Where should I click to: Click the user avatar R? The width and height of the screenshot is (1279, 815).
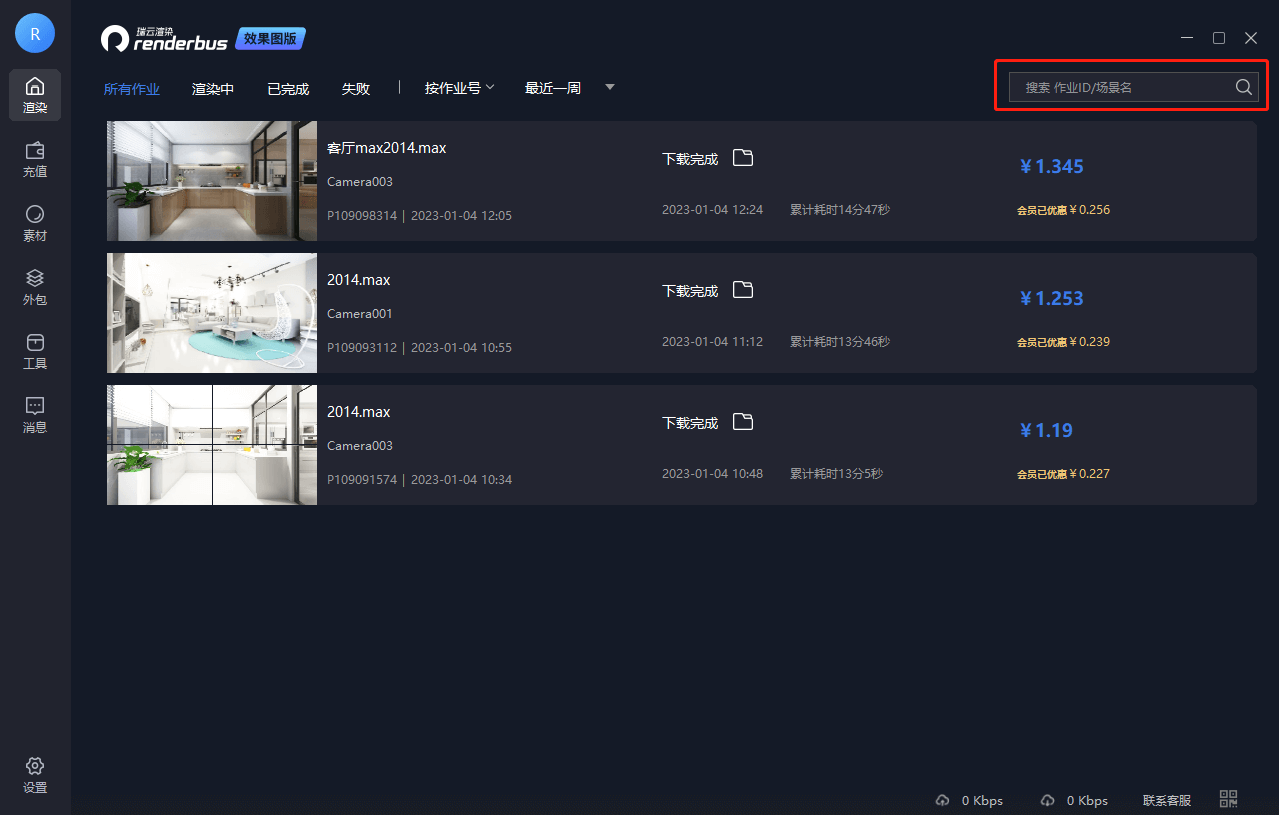point(35,34)
